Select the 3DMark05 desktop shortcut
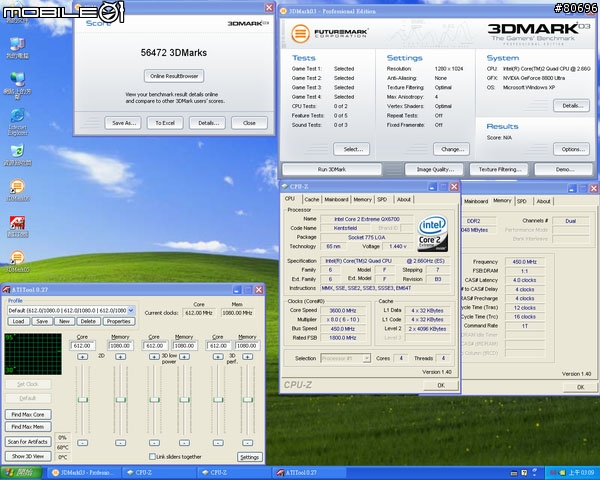 click(x=17, y=261)
